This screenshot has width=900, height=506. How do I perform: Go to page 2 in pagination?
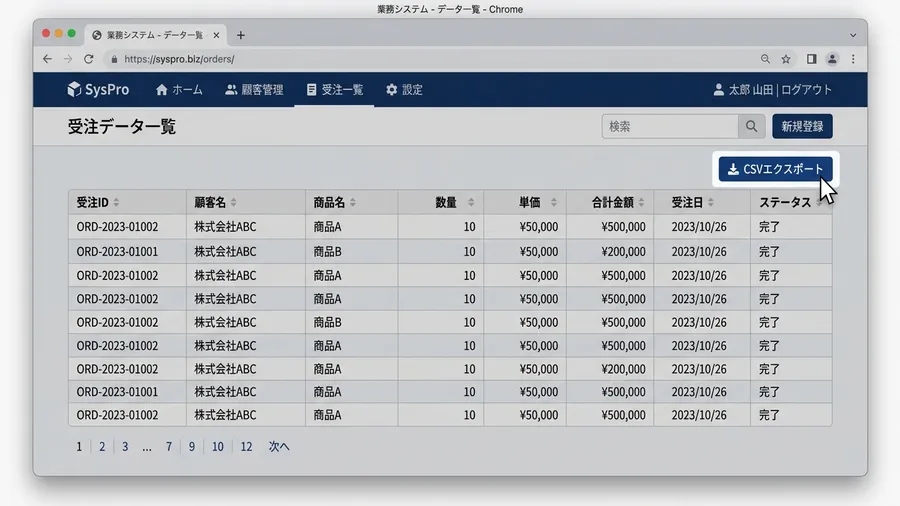point(102,446)
